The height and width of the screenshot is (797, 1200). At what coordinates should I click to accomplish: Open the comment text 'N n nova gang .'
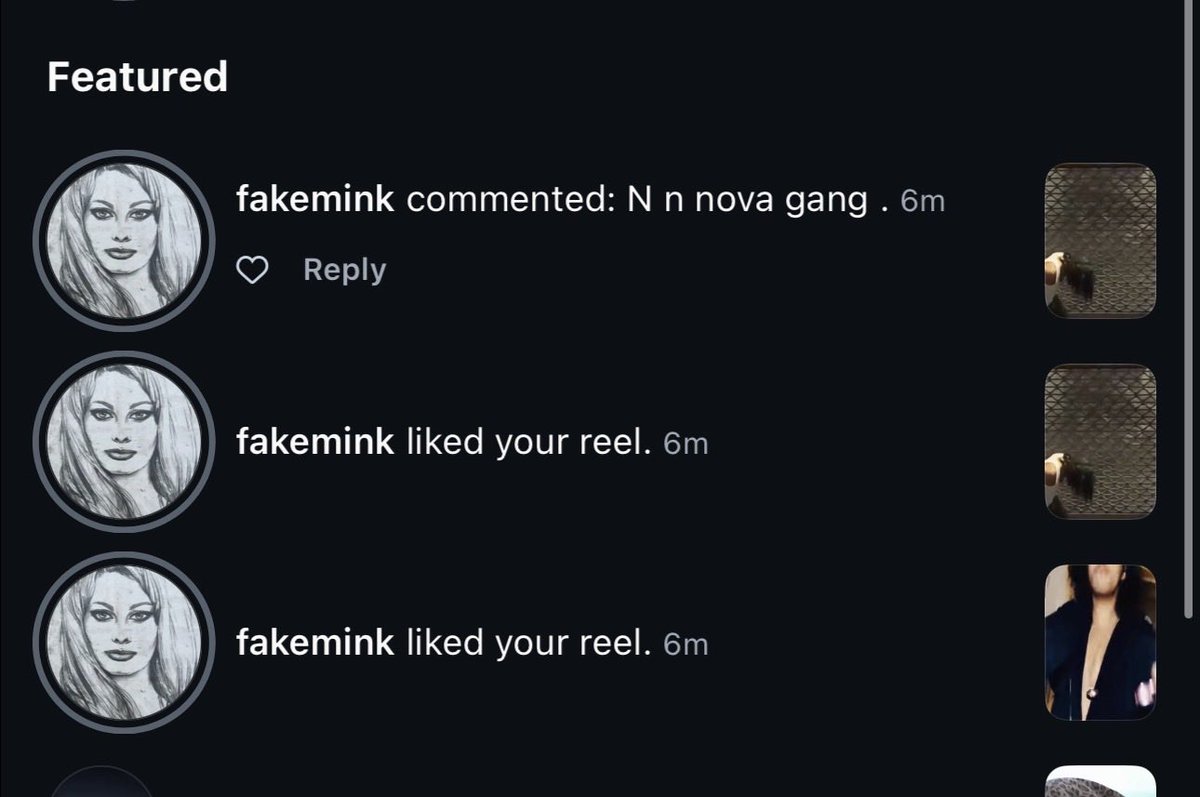pyautogui.click(x=757, y=200)
